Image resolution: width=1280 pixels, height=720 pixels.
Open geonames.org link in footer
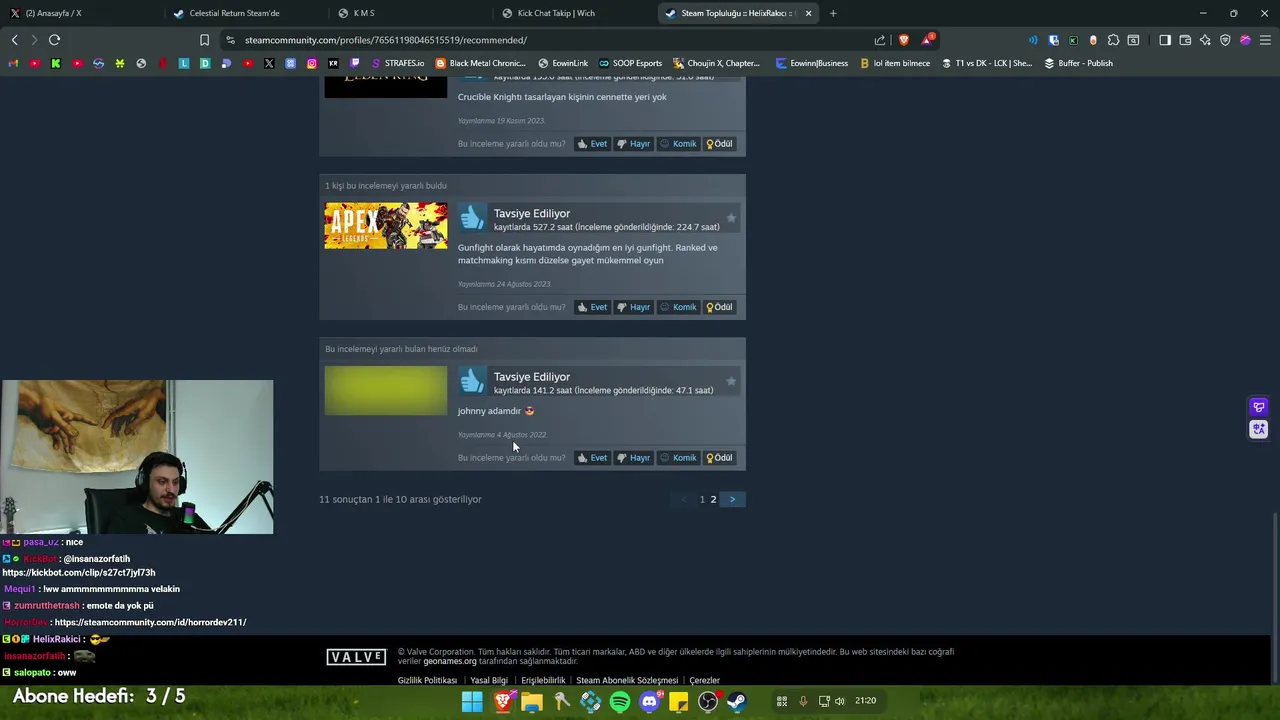coord(450,661)
